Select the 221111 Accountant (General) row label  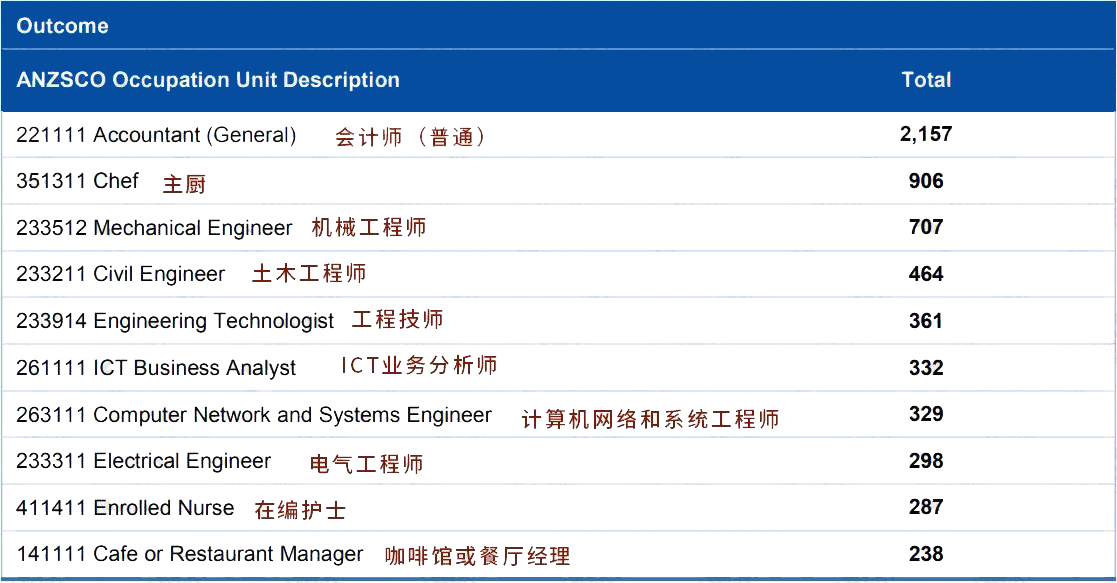click(x=156, y=135)
